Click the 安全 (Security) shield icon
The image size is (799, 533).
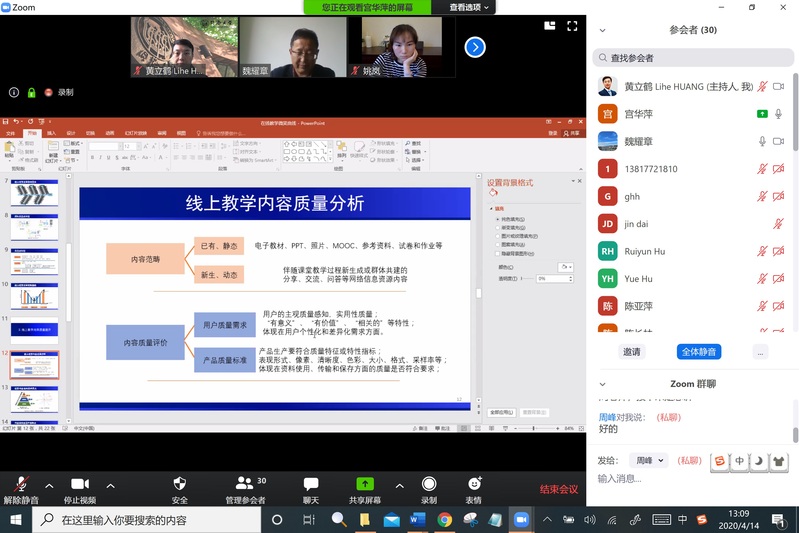pos(180,484)
